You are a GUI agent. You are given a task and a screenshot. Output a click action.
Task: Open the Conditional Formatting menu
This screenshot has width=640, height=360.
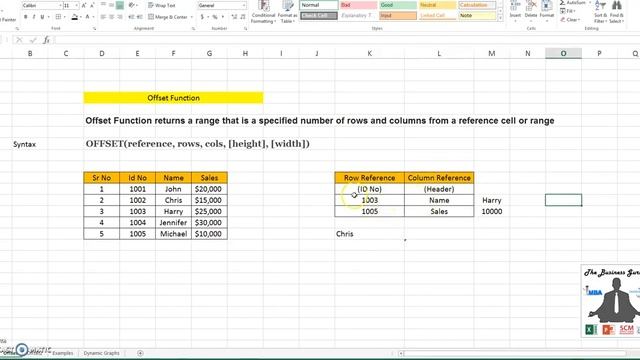(263, 12)
